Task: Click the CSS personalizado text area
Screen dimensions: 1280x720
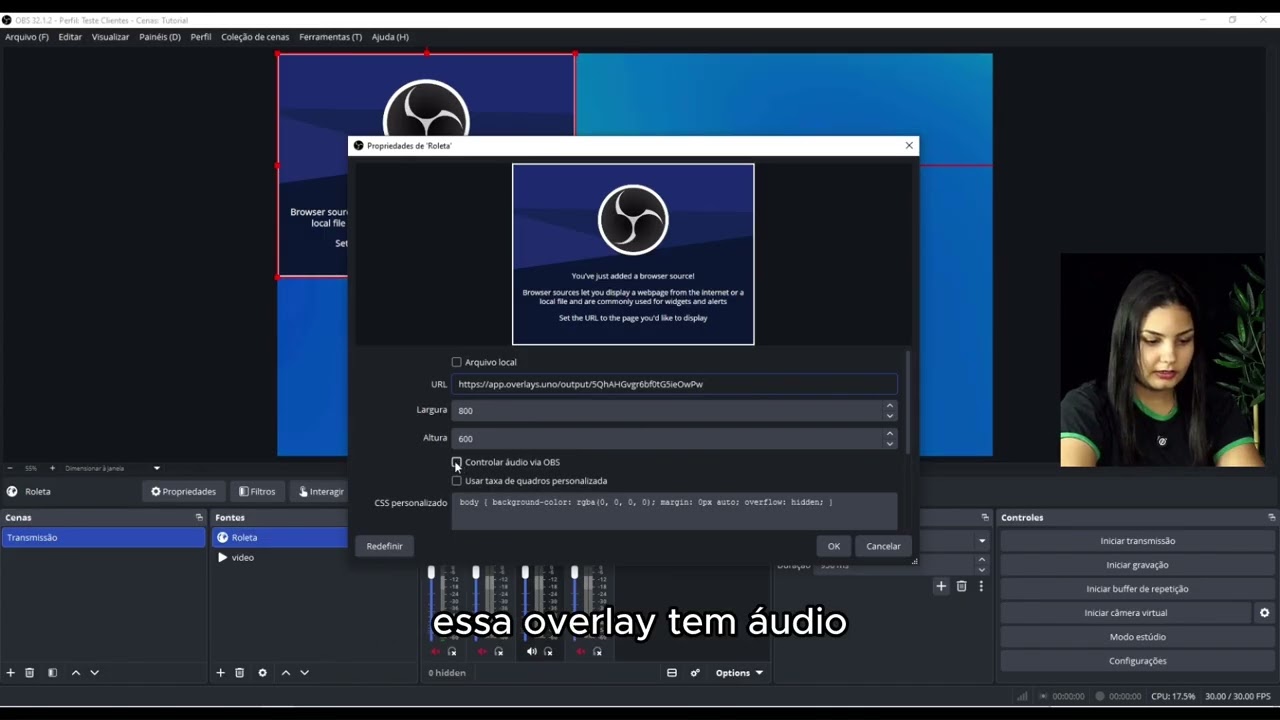Action: click(x=674, y=511)
